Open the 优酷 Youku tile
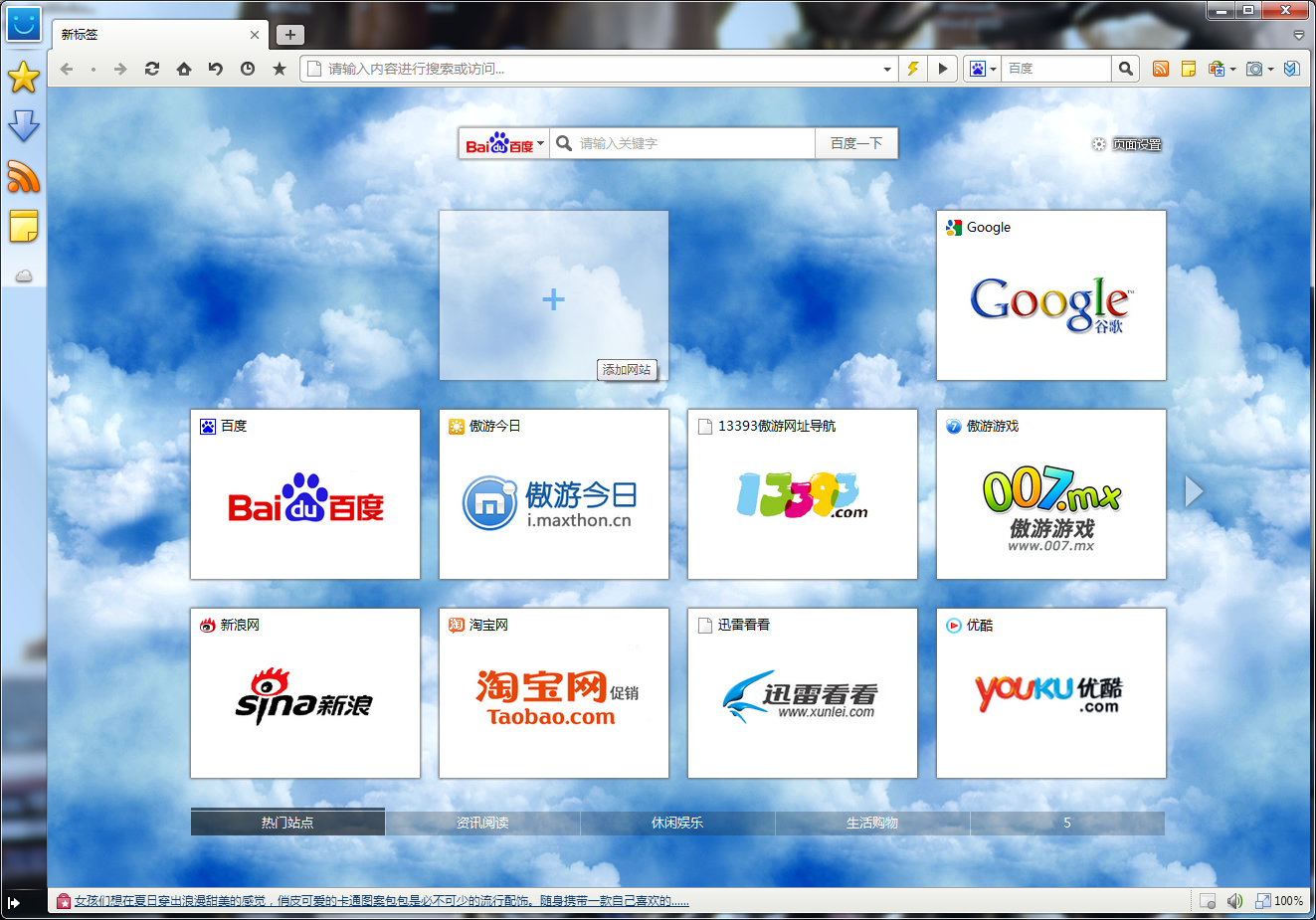Image resolution: width=1316 pixels, height=920 pixels. [x=1051, y=693]
